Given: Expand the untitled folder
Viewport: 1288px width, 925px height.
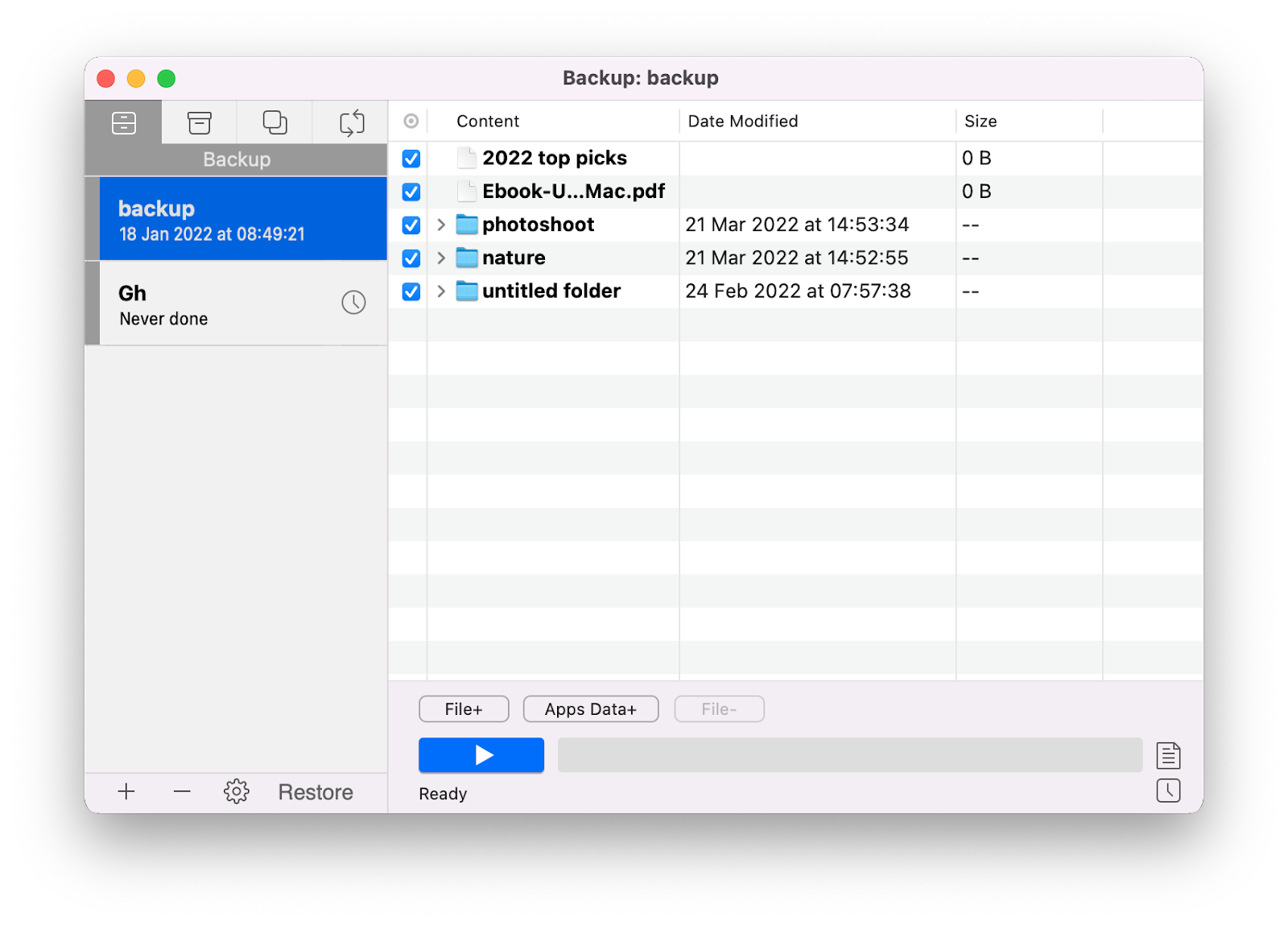Looking at the screenshot, I should coord(441,291).
